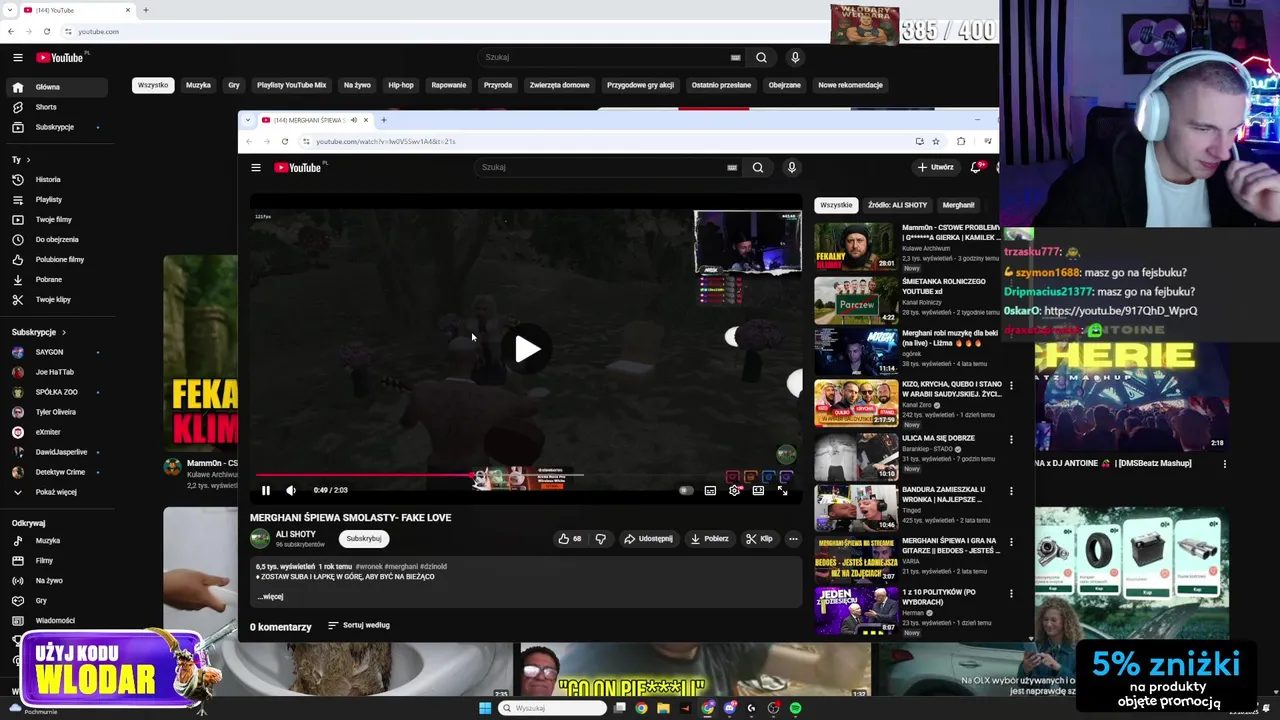1280x720 pixels.
Task: Enter fullscreen mode in the player
Action: coord(782,490)
